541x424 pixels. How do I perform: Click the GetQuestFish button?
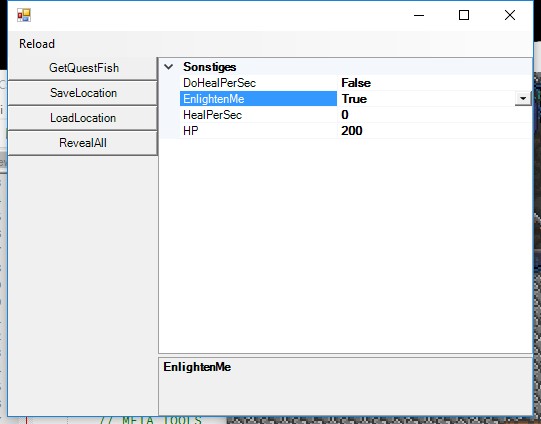tap(83, 68)
